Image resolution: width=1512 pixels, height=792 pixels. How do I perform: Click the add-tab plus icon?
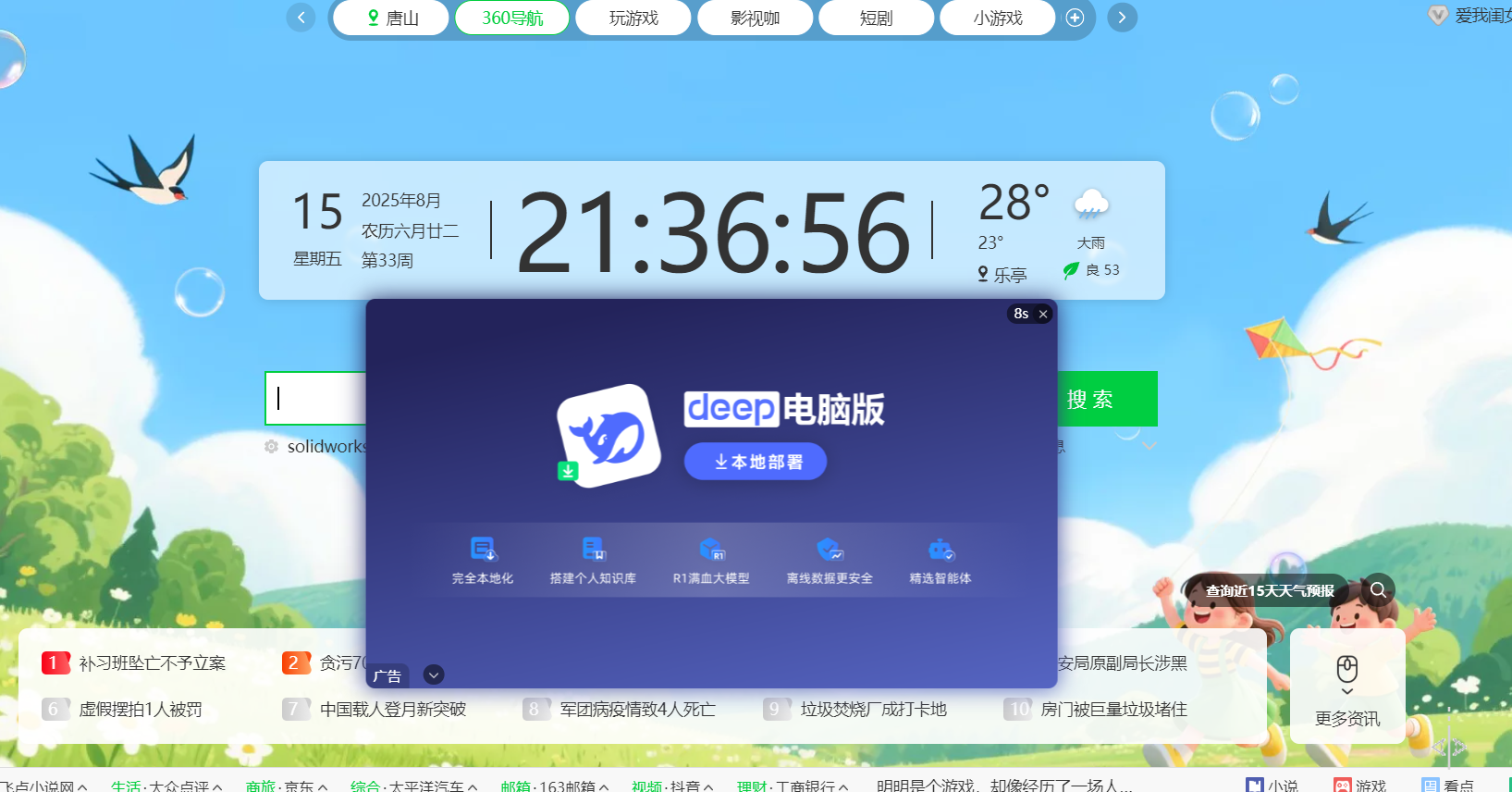(1075, 18)
